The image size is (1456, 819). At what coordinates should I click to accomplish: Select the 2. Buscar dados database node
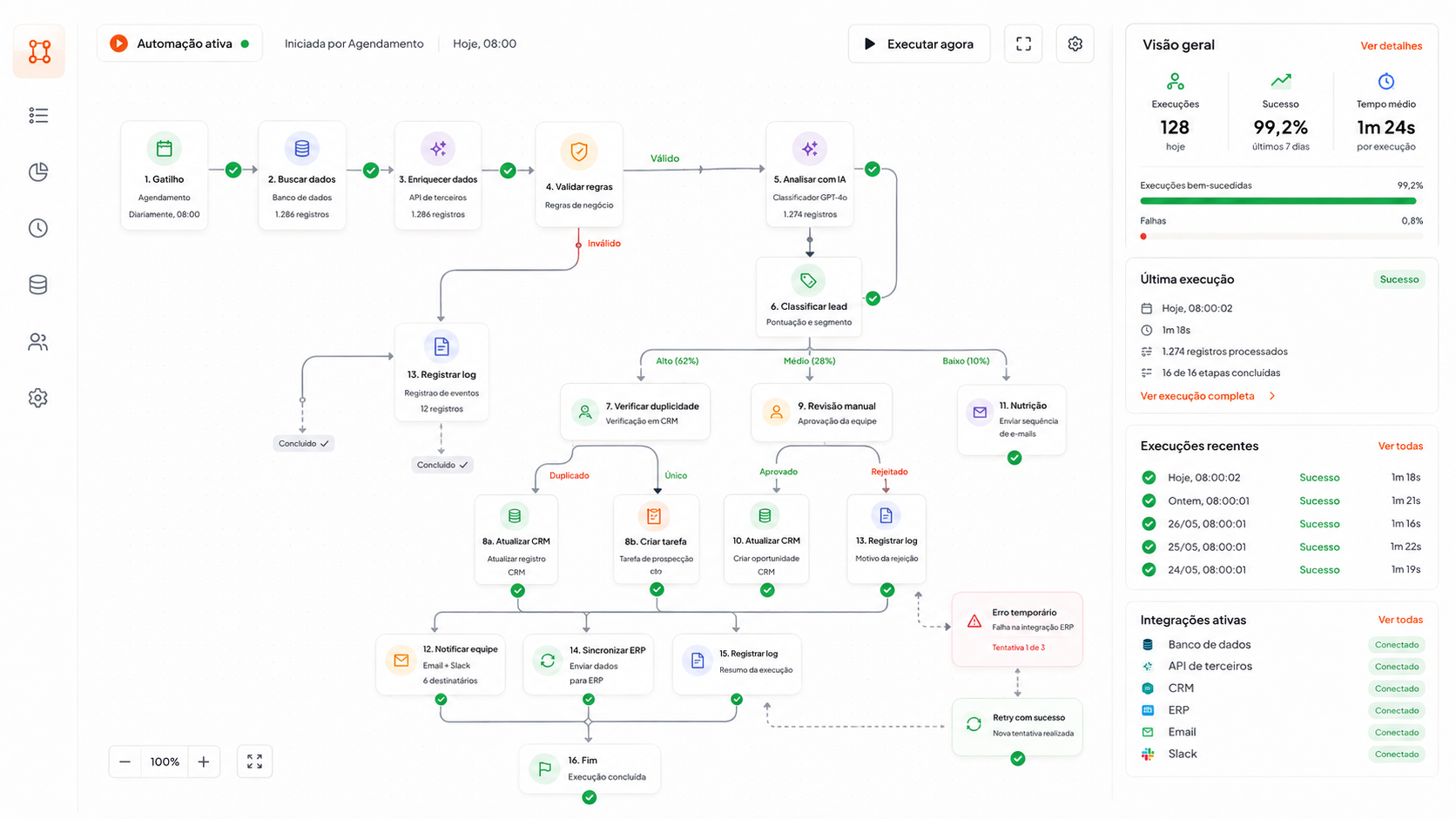pyautogui.click(x=302, y=176)
